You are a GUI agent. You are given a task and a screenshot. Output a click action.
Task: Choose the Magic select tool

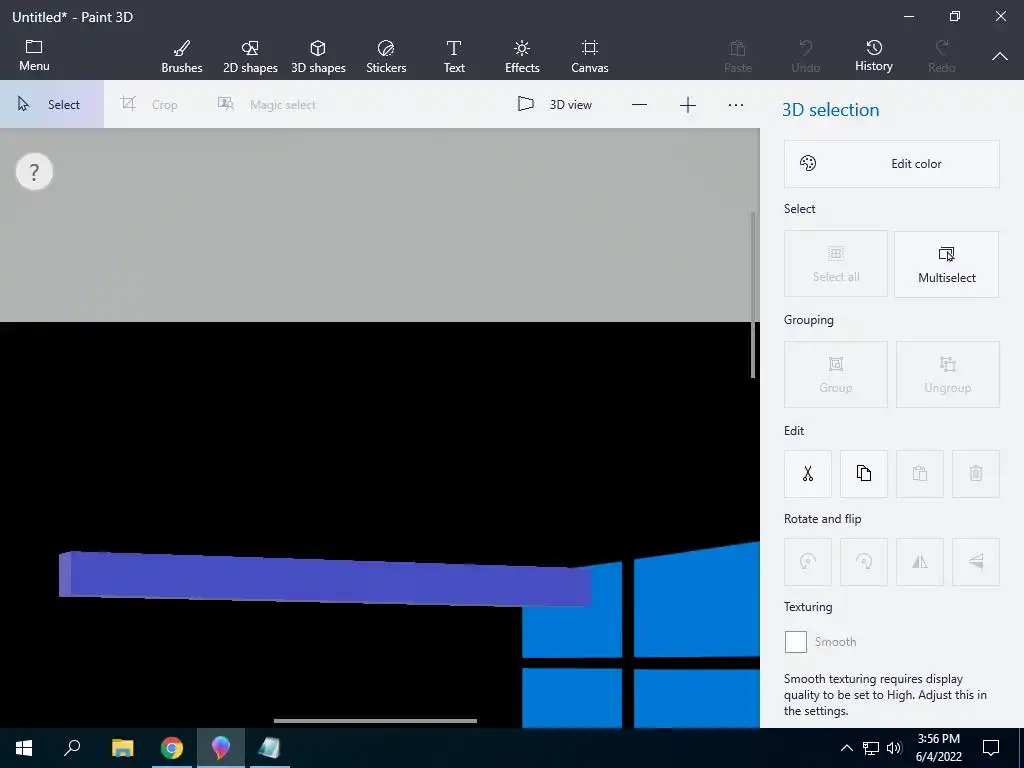coord(266,104)
